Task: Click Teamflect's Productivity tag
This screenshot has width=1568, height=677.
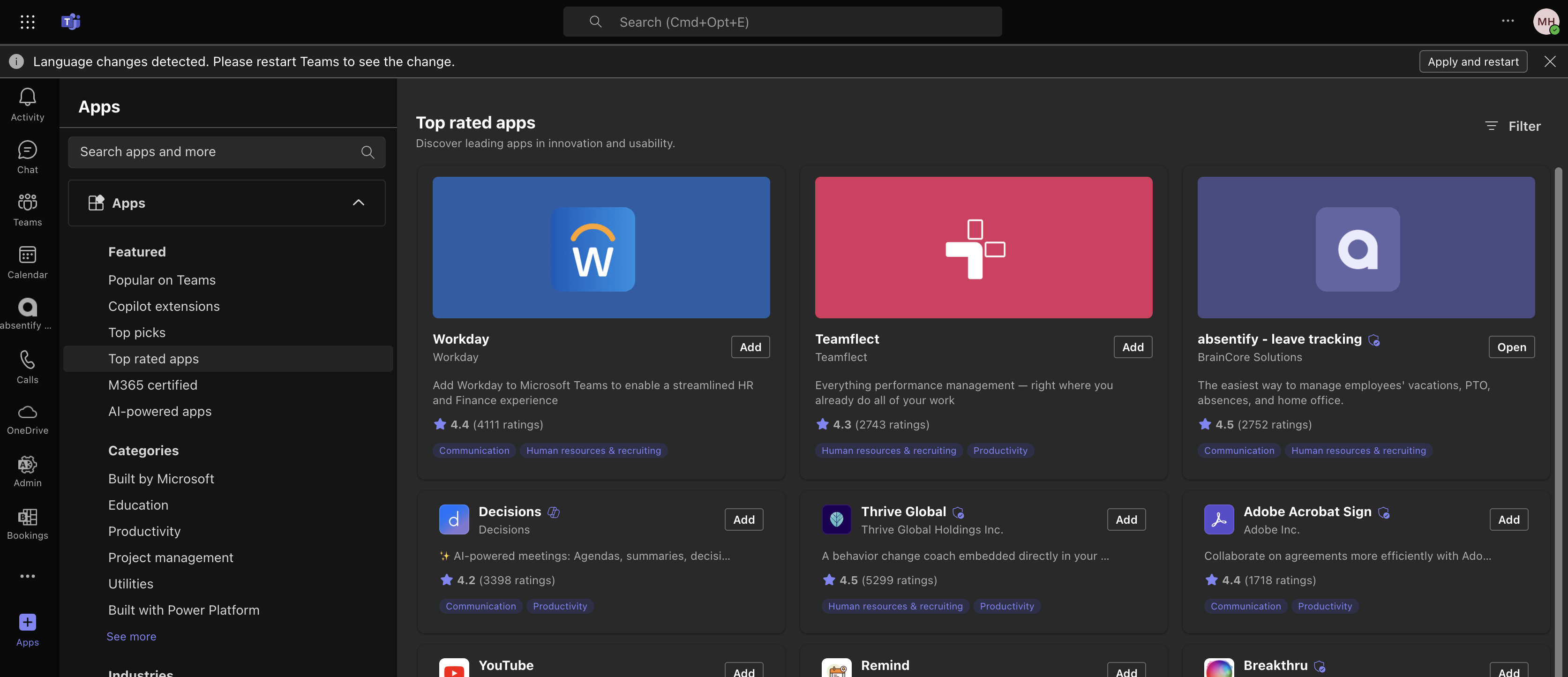Action: [999, 451]
